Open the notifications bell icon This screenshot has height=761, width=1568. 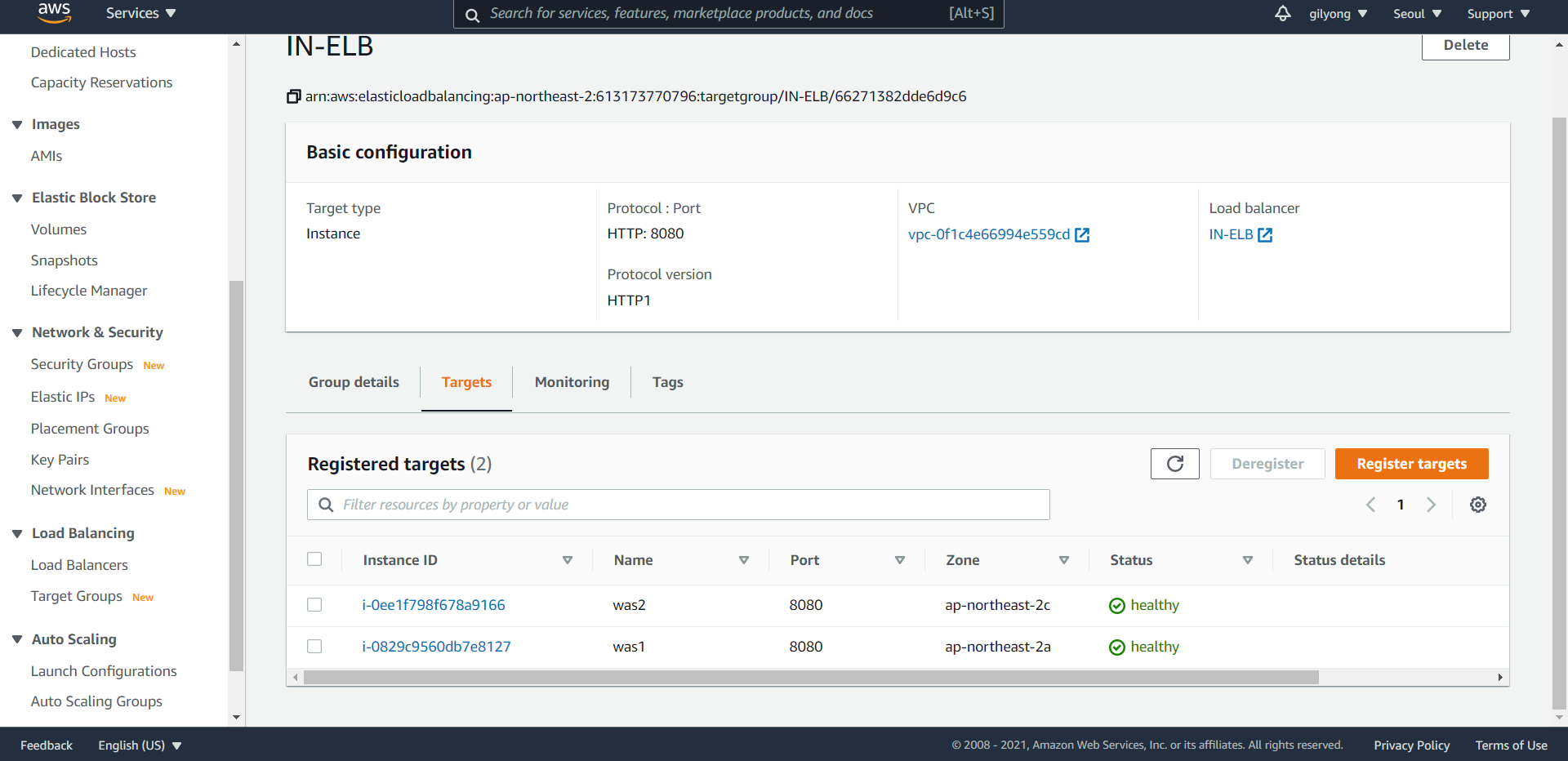[1283, 13]
